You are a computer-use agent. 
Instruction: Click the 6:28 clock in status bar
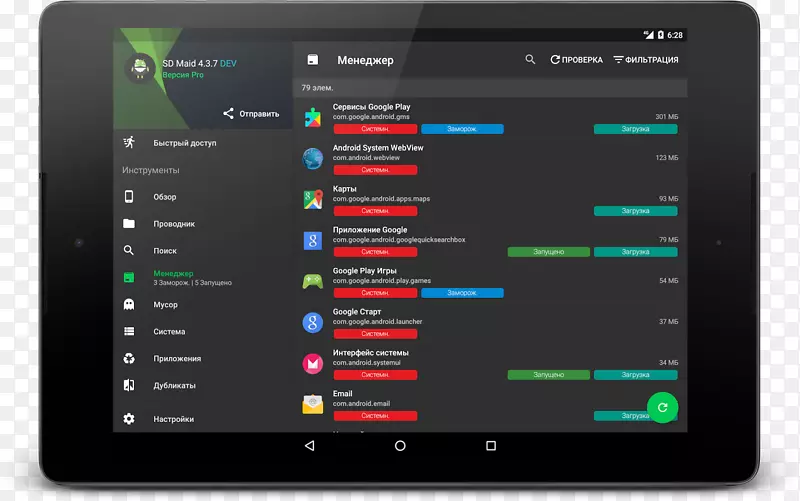[x=674, y=35]
